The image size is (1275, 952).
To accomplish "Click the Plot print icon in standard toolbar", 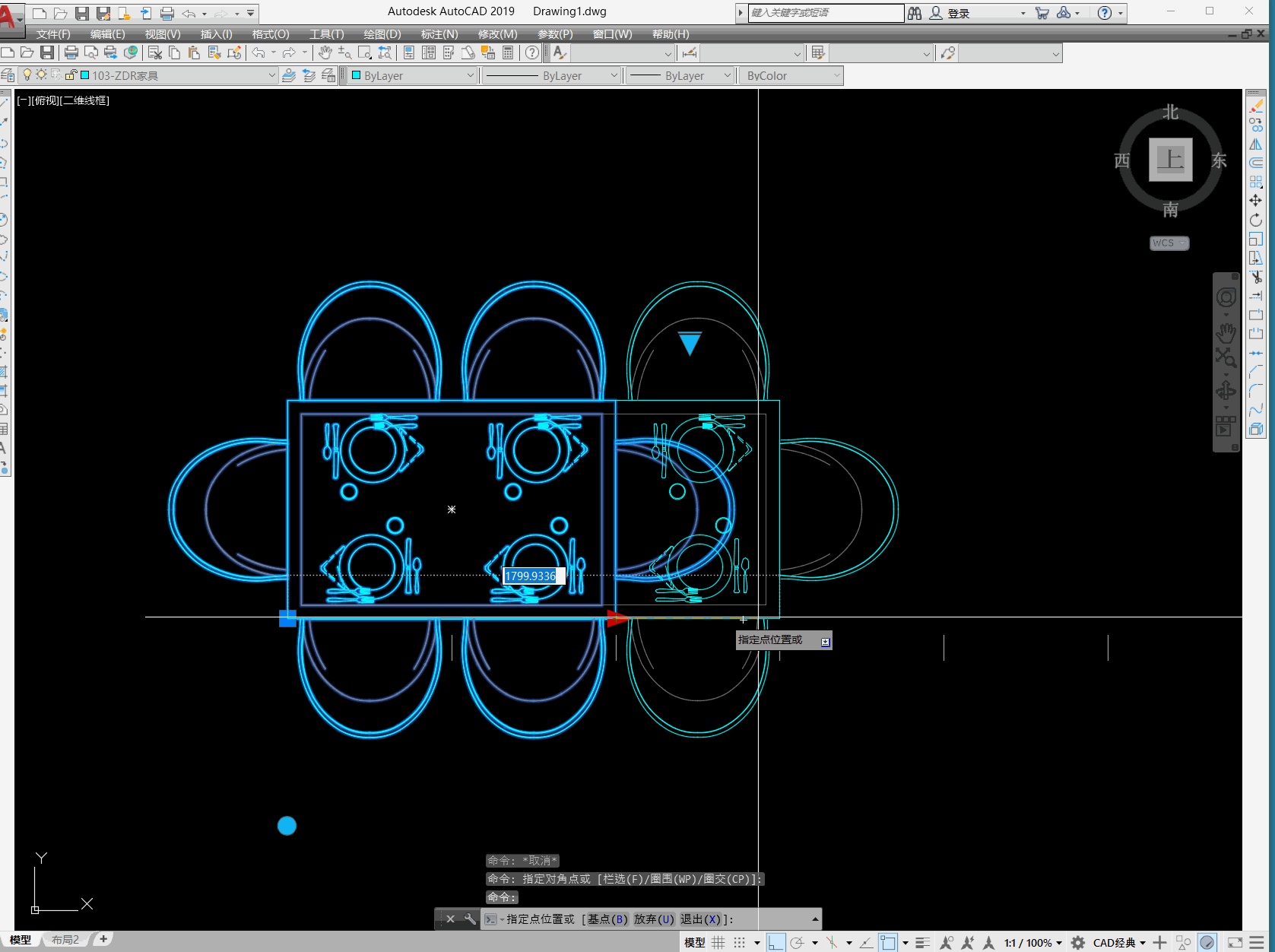I will pos(71,52).
